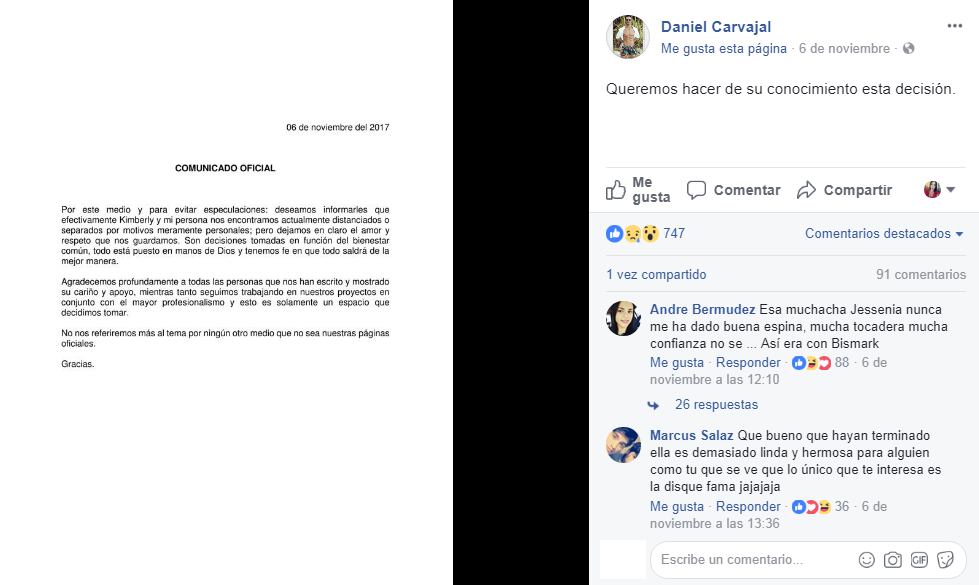This screenshot has width=979, height=585.
Task: Click the public globe privacy icon
Action: click(908, 48)
